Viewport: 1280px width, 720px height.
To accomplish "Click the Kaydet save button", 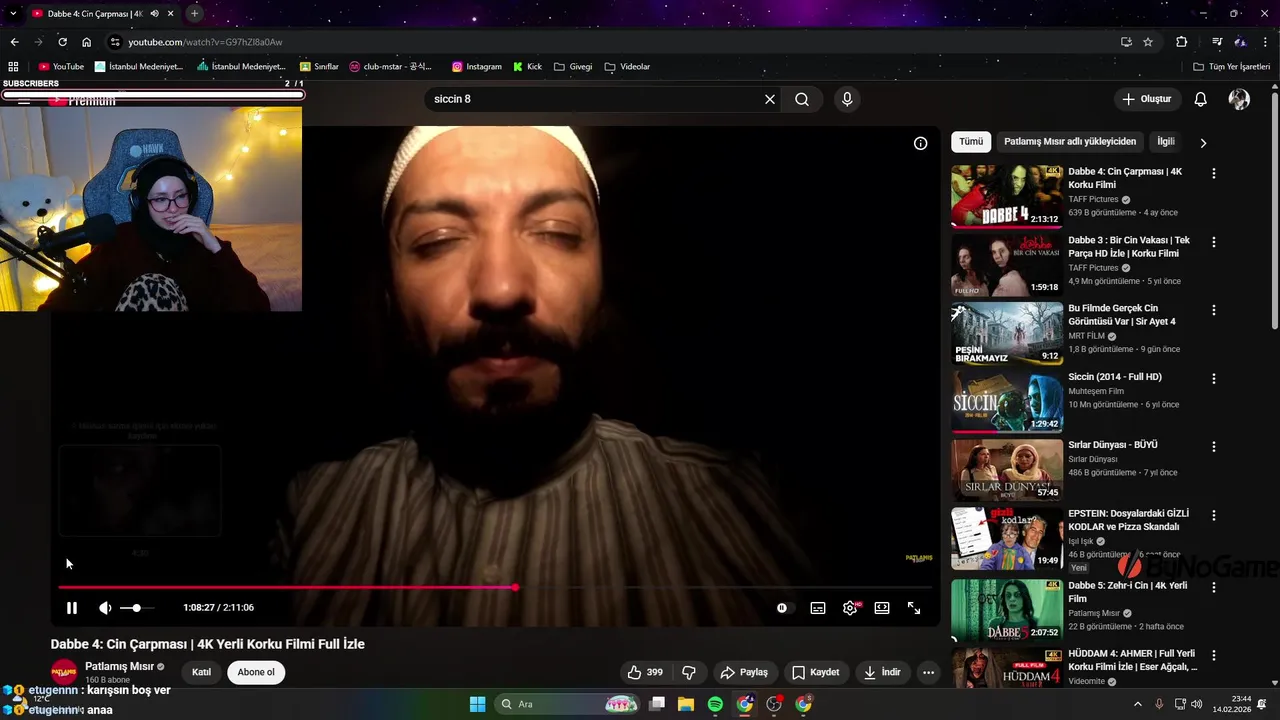I will point(815,672).
